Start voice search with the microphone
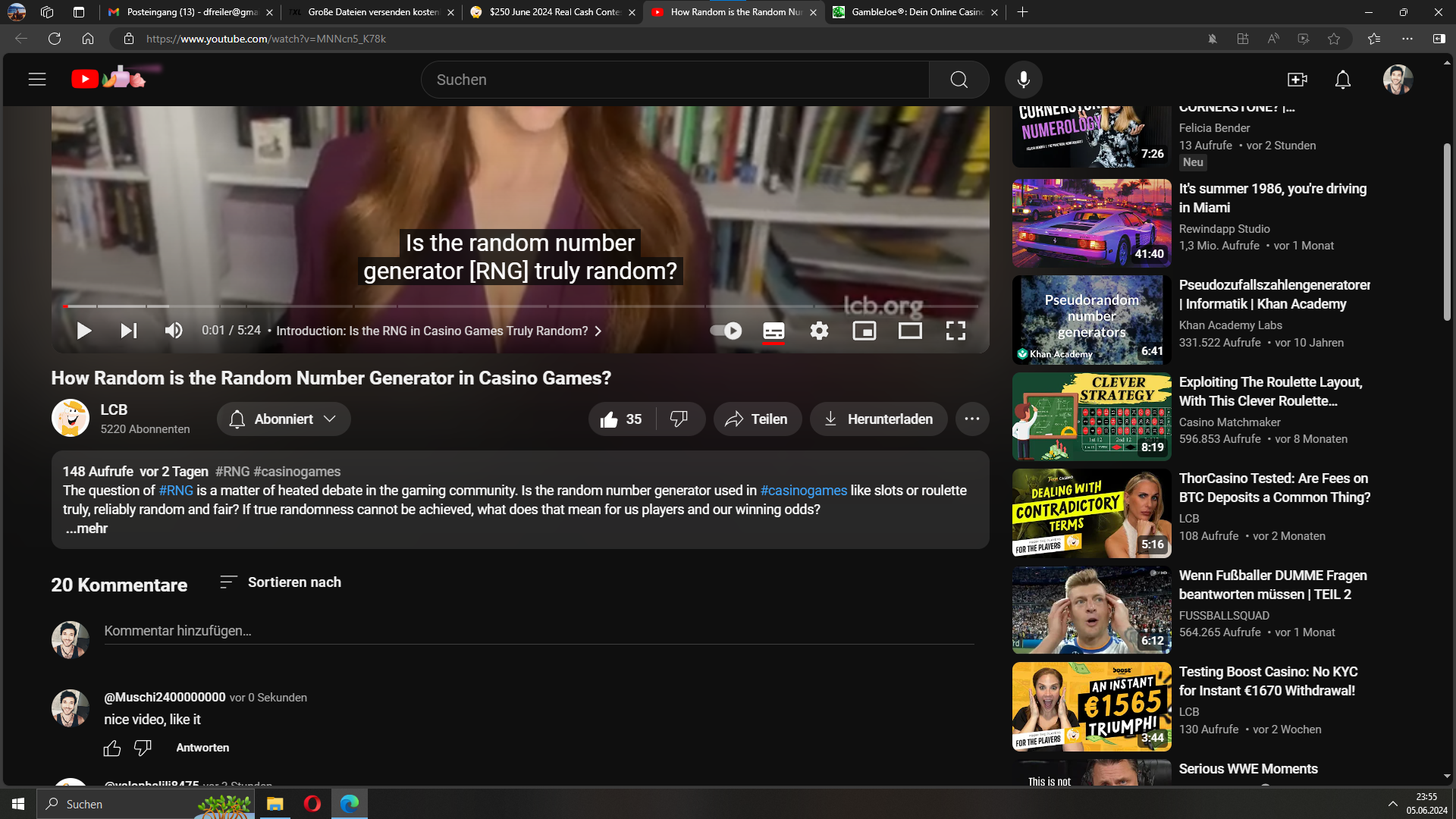Image resolution: width=1456 pixels, height=819 pixels. tap(1023, 80)
